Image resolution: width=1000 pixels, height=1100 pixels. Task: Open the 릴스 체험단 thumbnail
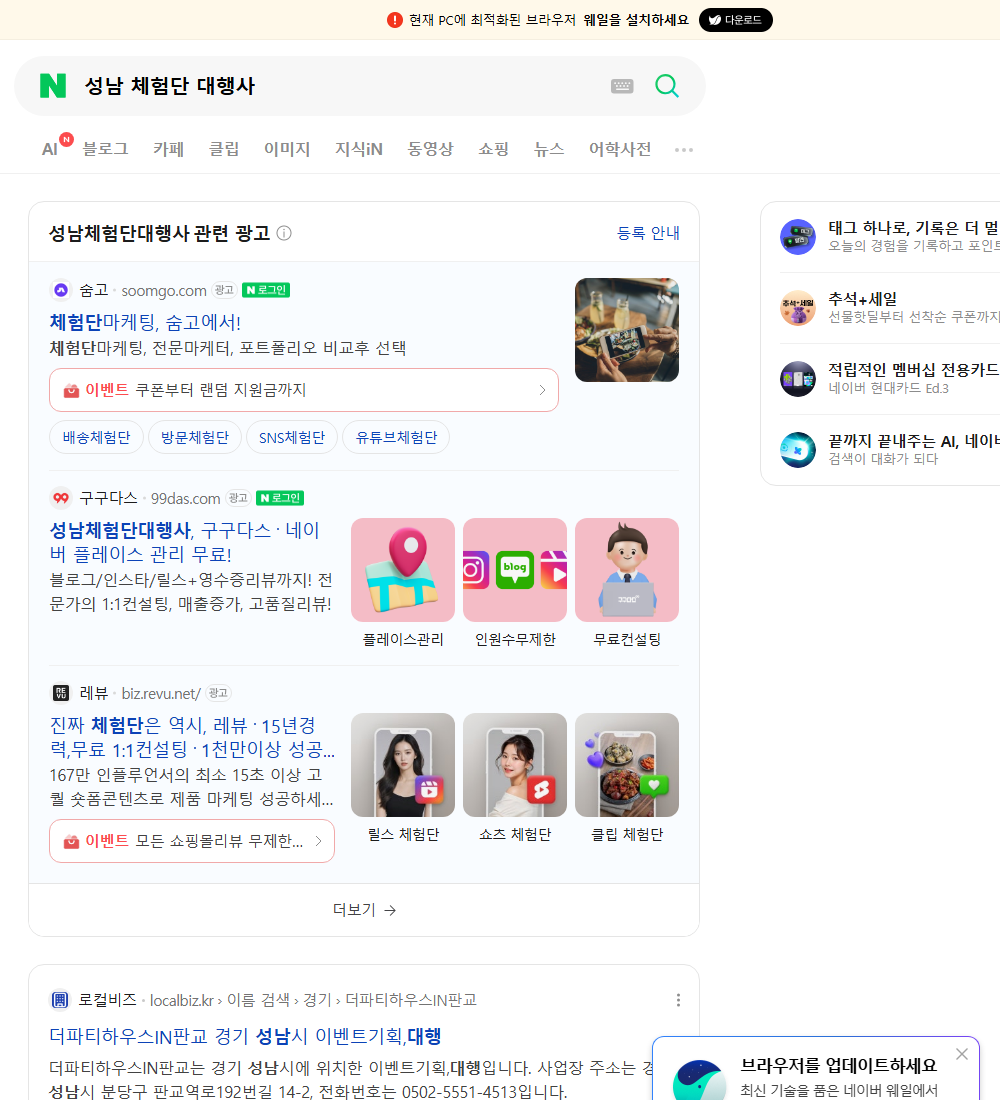pyautogui.click(x=403, y=765)
